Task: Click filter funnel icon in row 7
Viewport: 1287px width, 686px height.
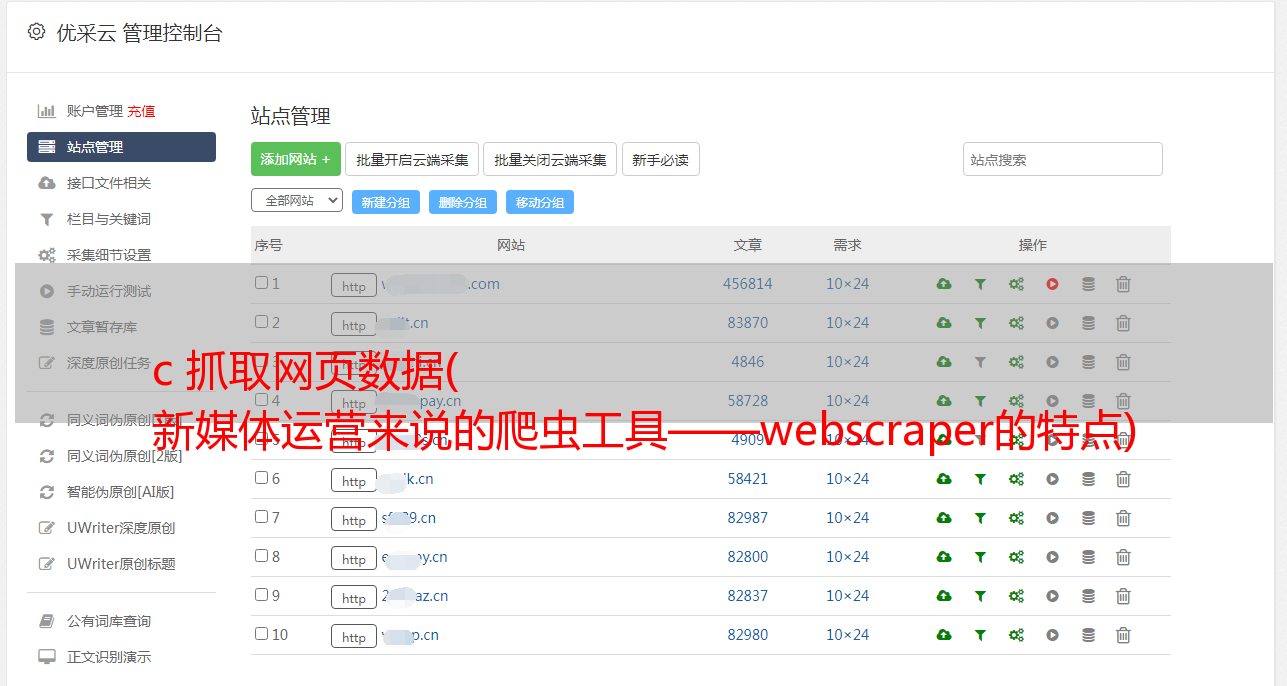Action: click(x=980, y=518)
